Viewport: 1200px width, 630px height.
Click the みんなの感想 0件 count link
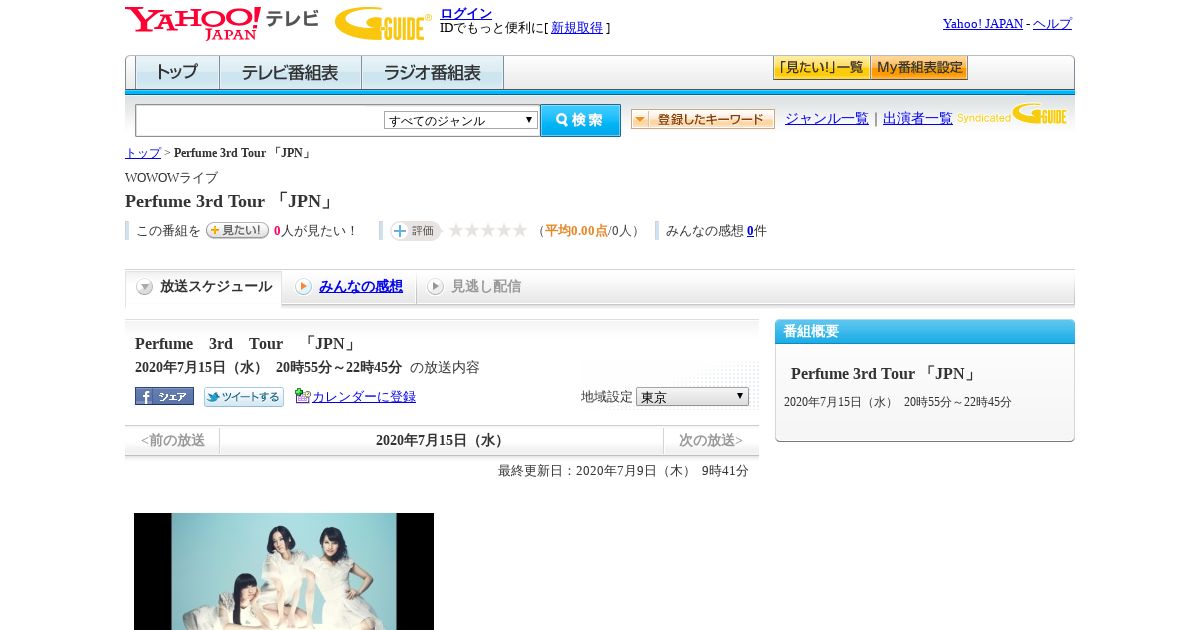pyautogui.click(x=750, y=231)
